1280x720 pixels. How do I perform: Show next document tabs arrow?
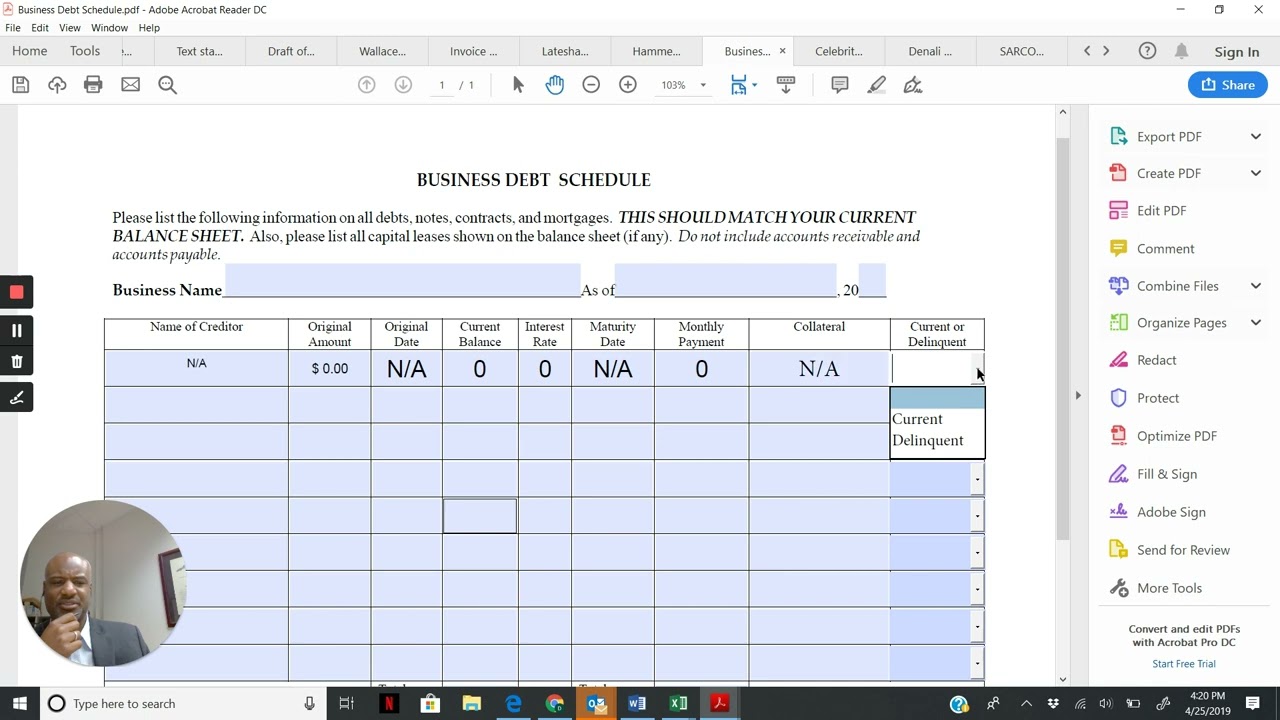coord(1106,51)
